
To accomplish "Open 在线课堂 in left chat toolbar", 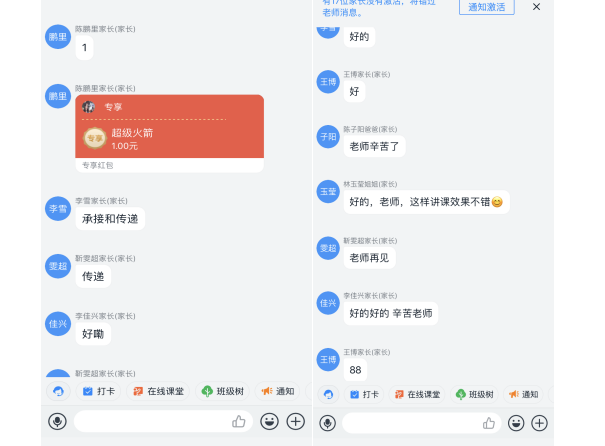I will [x=158, y=391].
